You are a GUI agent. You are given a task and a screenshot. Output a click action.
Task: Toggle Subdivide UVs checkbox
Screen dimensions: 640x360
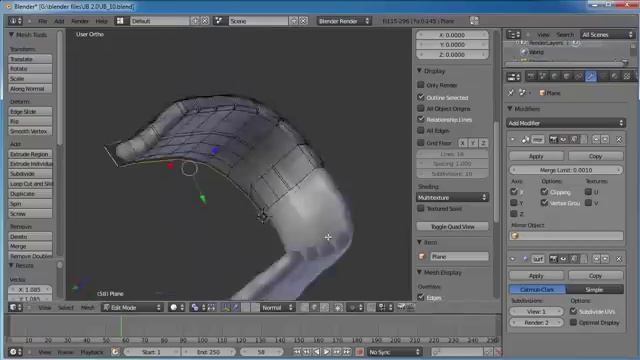pyautogui.click(x=573, y=311)
